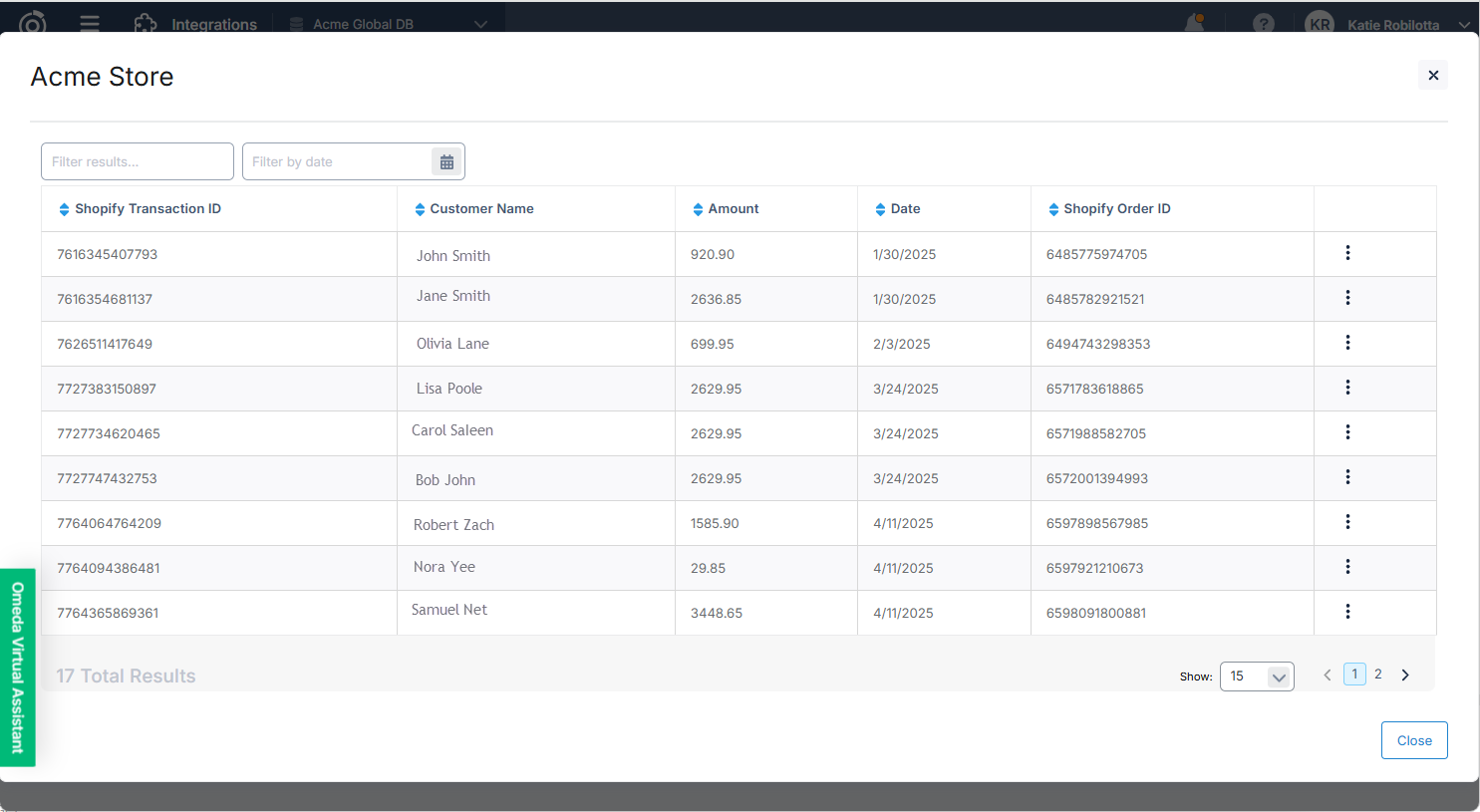Focus the Filter by date field
Screen dimensions: 1480x812
click(337, 162)
